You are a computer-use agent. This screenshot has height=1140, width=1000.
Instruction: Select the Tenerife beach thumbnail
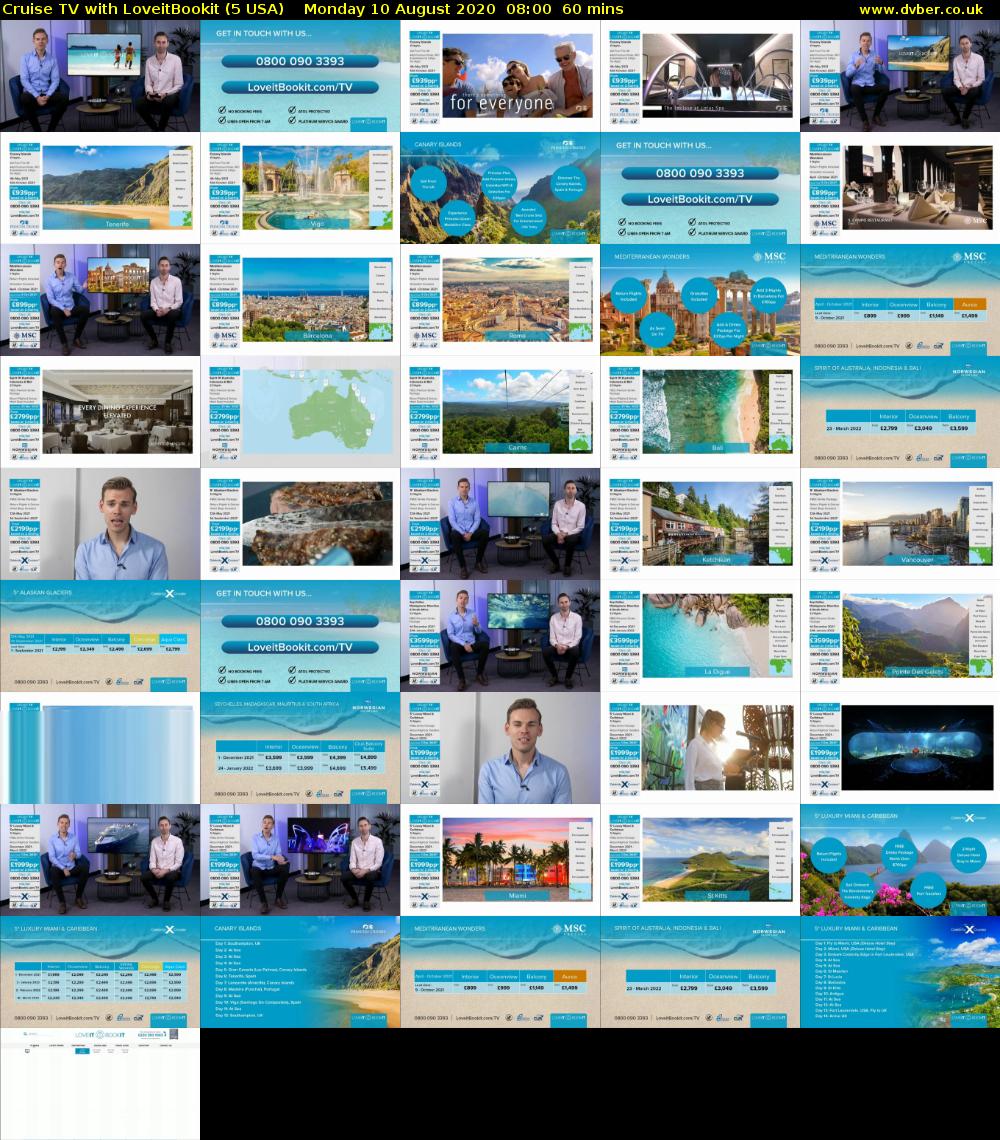click(x=100, y=188)
